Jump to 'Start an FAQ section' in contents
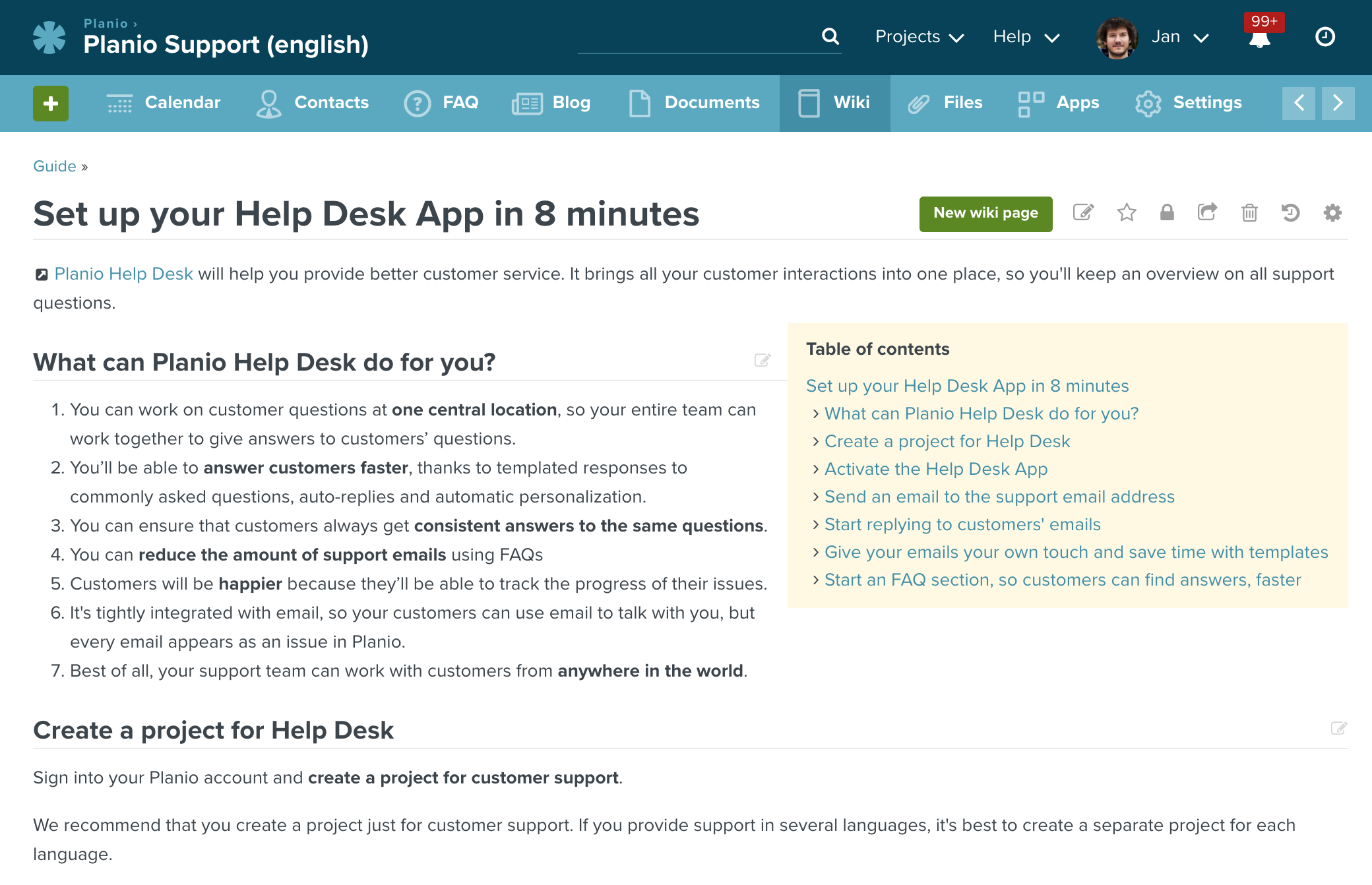Viewport: 1372px width, 885px height. click(x=1063, y=580)
